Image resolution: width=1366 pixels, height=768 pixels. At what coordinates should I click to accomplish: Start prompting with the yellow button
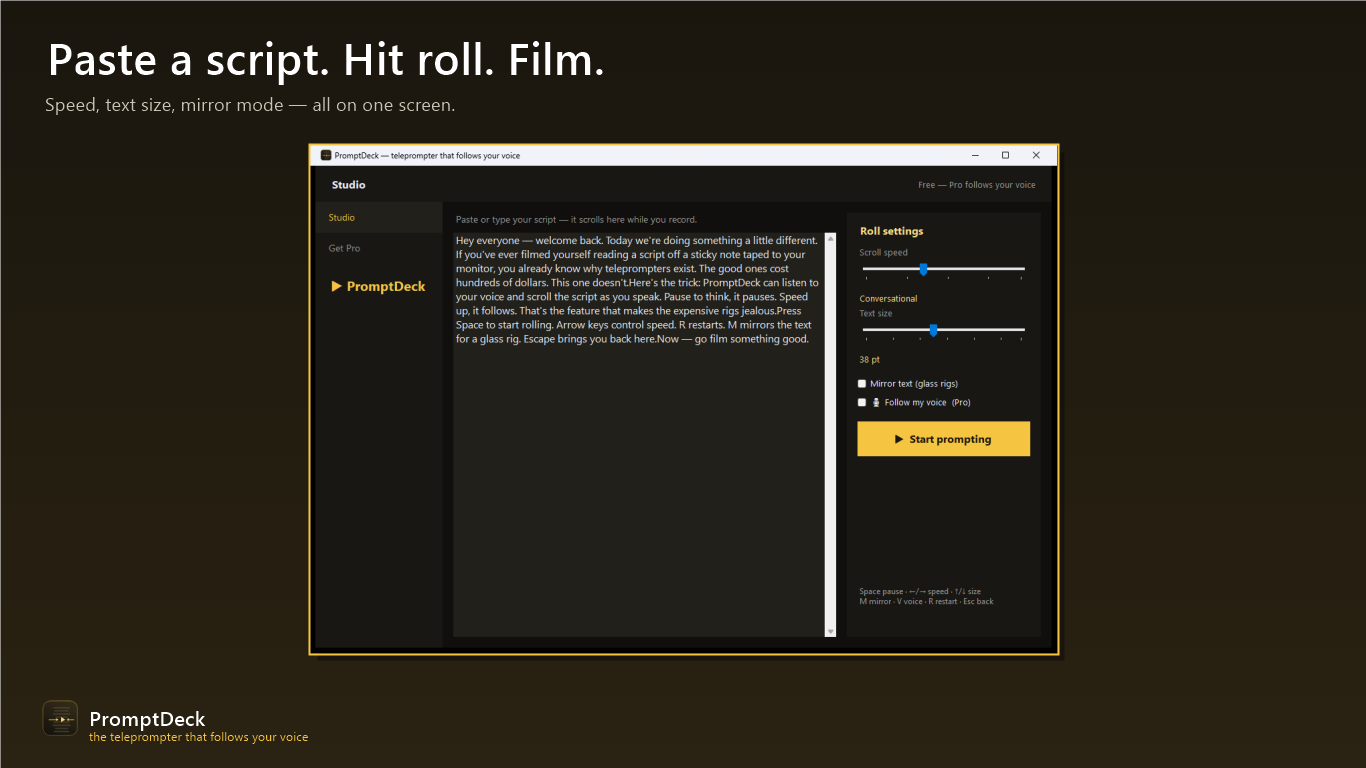pyautogui.click(x=943, y=439)
